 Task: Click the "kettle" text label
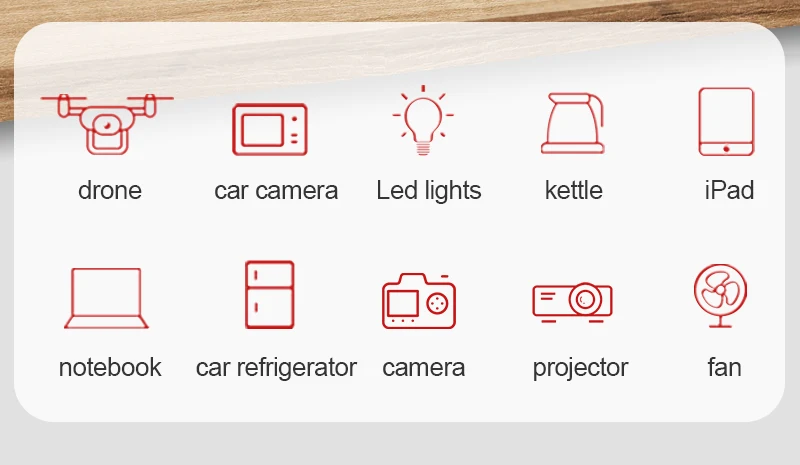(x=573, y=190)
